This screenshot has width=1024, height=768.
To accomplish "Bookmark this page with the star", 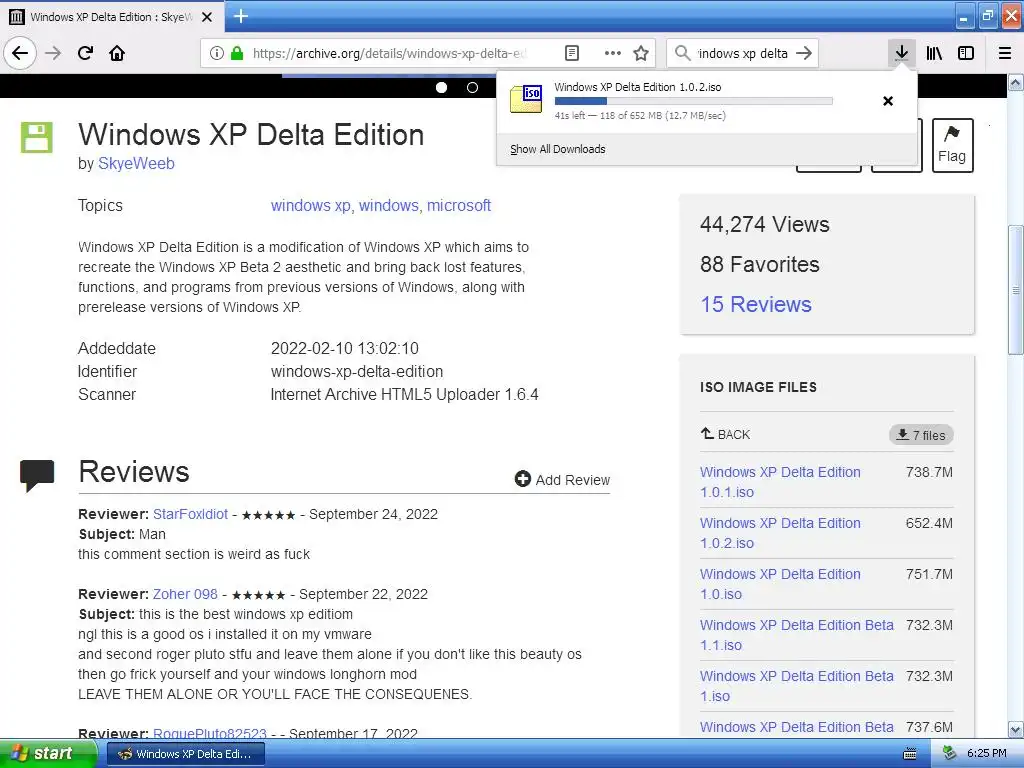I will coord(641,53).
